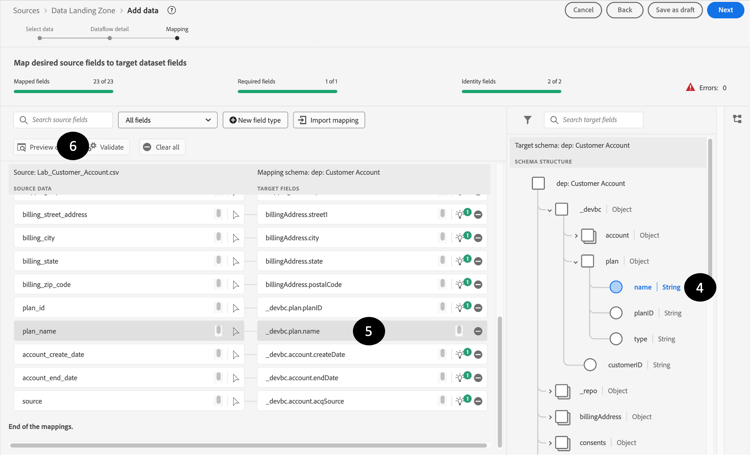
Task: Remove the plan_id mapping row
Action: (478, 308)
